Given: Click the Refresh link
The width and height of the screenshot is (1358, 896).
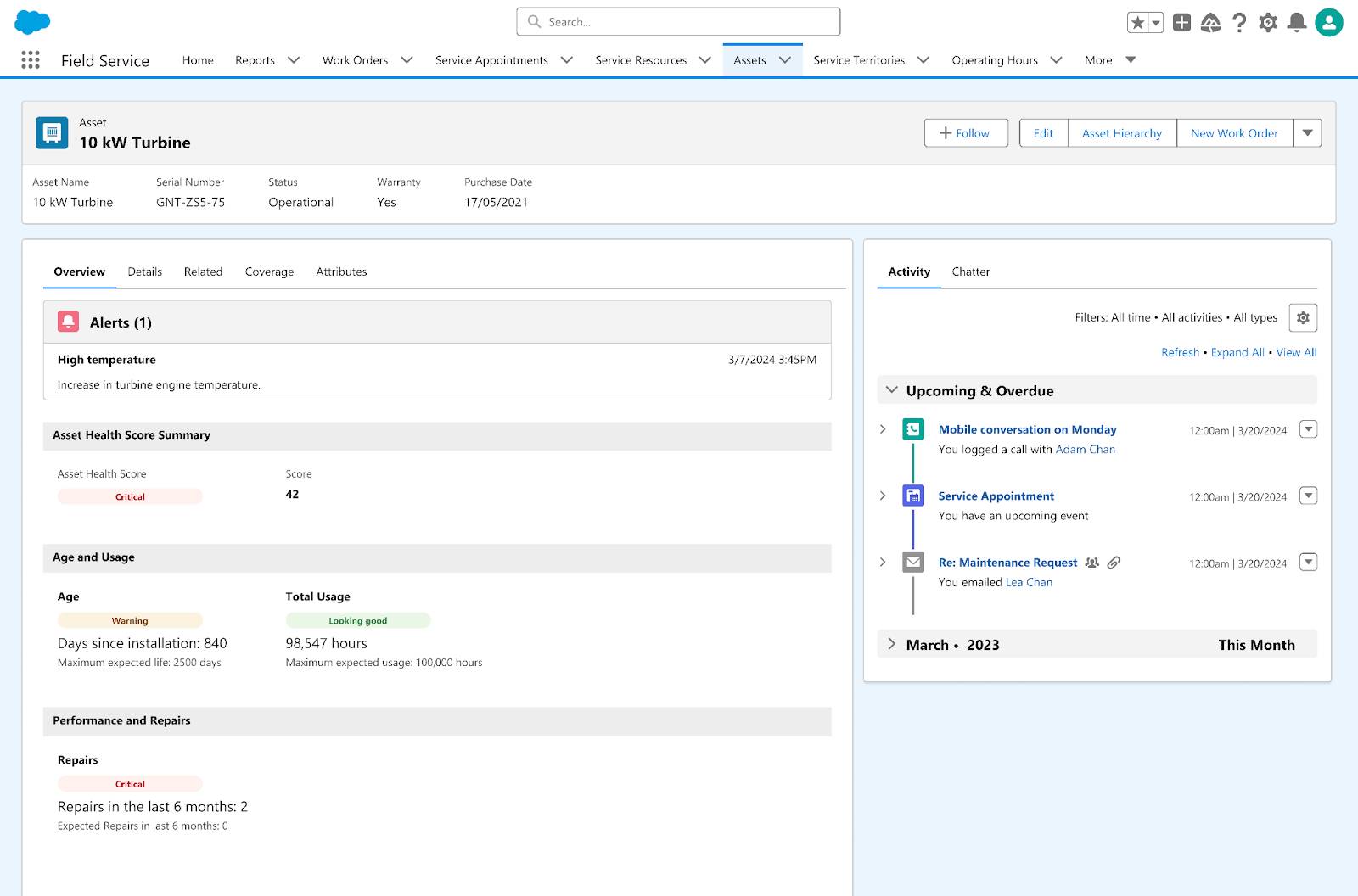Looking at the screenshot, I should click(1180, 352).
